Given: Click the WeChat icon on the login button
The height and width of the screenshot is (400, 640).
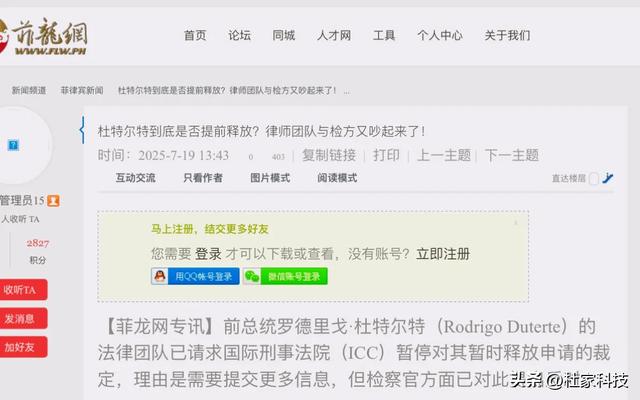Looking at the screenshot, I should pyautogui.click(x=252, y=276).
